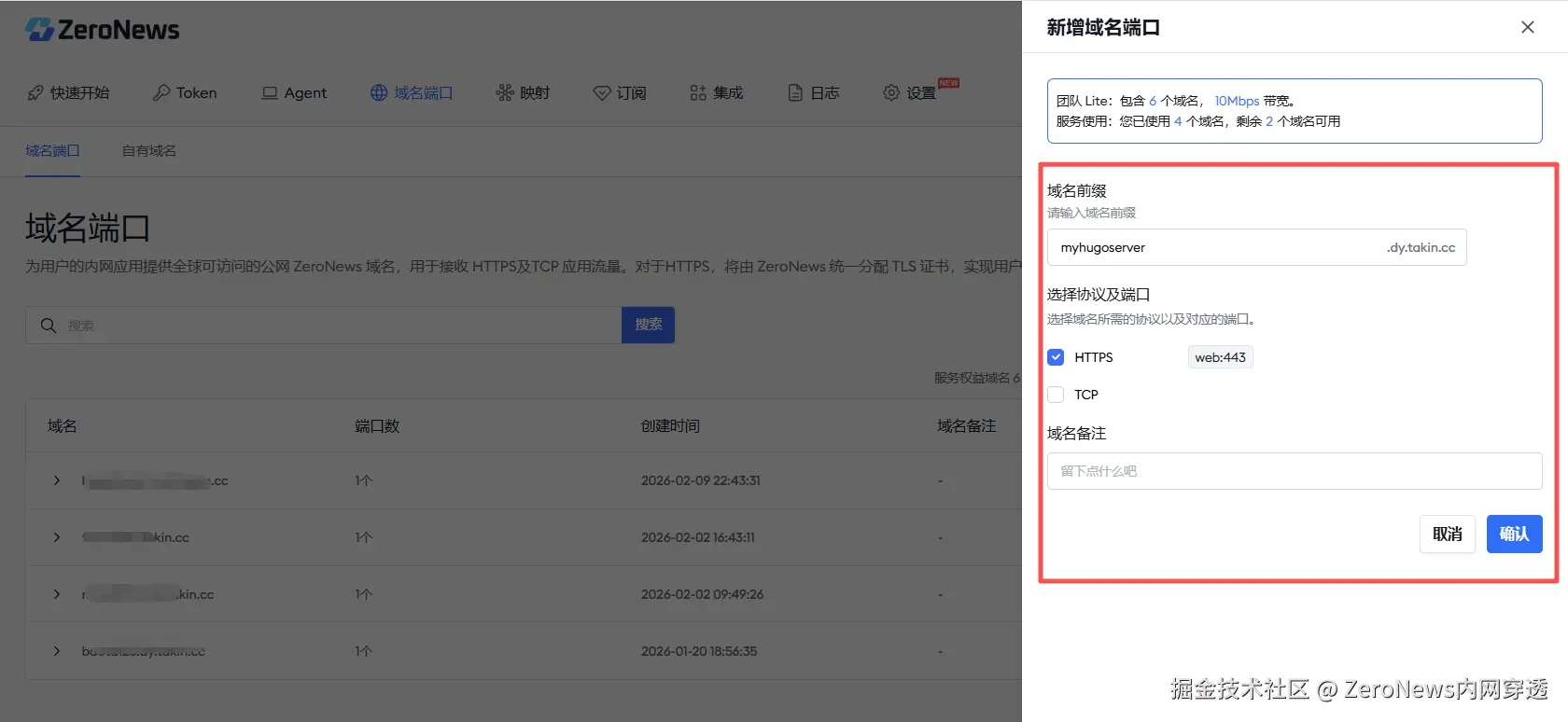The image size is (1568, 722).
Task: Select the 域名端口 sub-tab
Action: click(52, 151)
